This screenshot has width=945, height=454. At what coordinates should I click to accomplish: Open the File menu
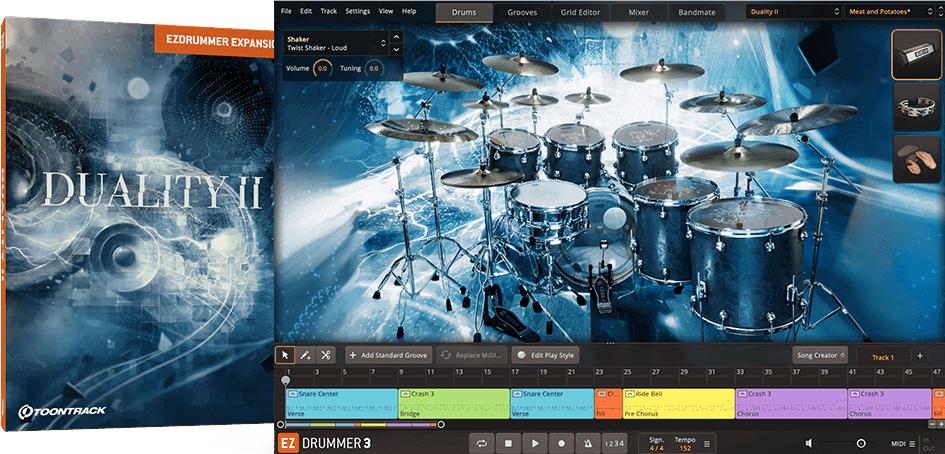coord(286,11)
